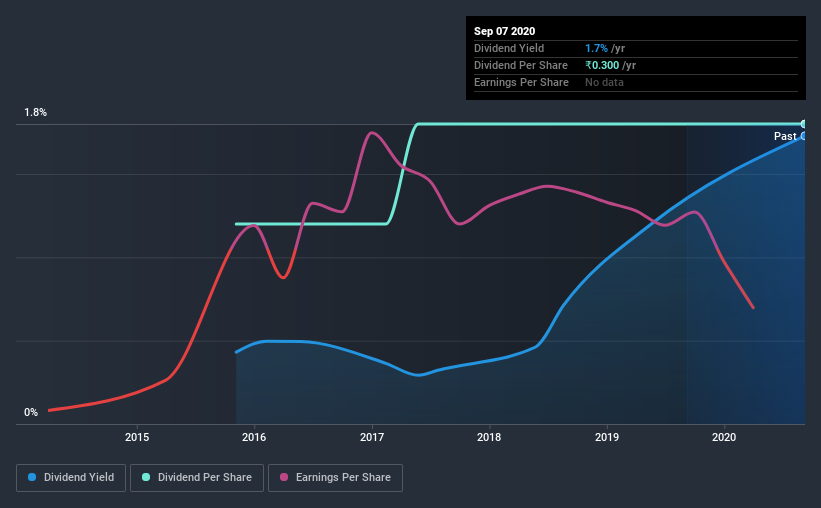Click the Earnings Per Share No data row

point(636,82)
